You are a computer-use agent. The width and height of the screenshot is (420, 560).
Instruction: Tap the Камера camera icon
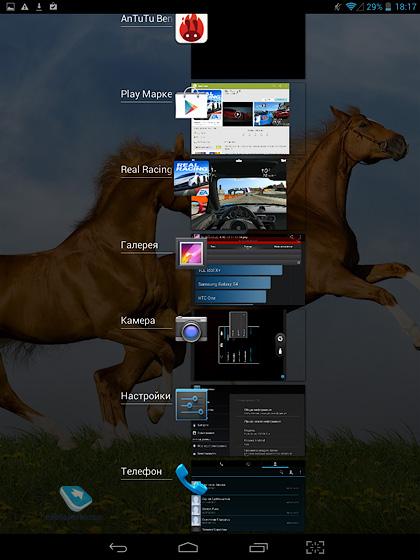tap(191, 329)
